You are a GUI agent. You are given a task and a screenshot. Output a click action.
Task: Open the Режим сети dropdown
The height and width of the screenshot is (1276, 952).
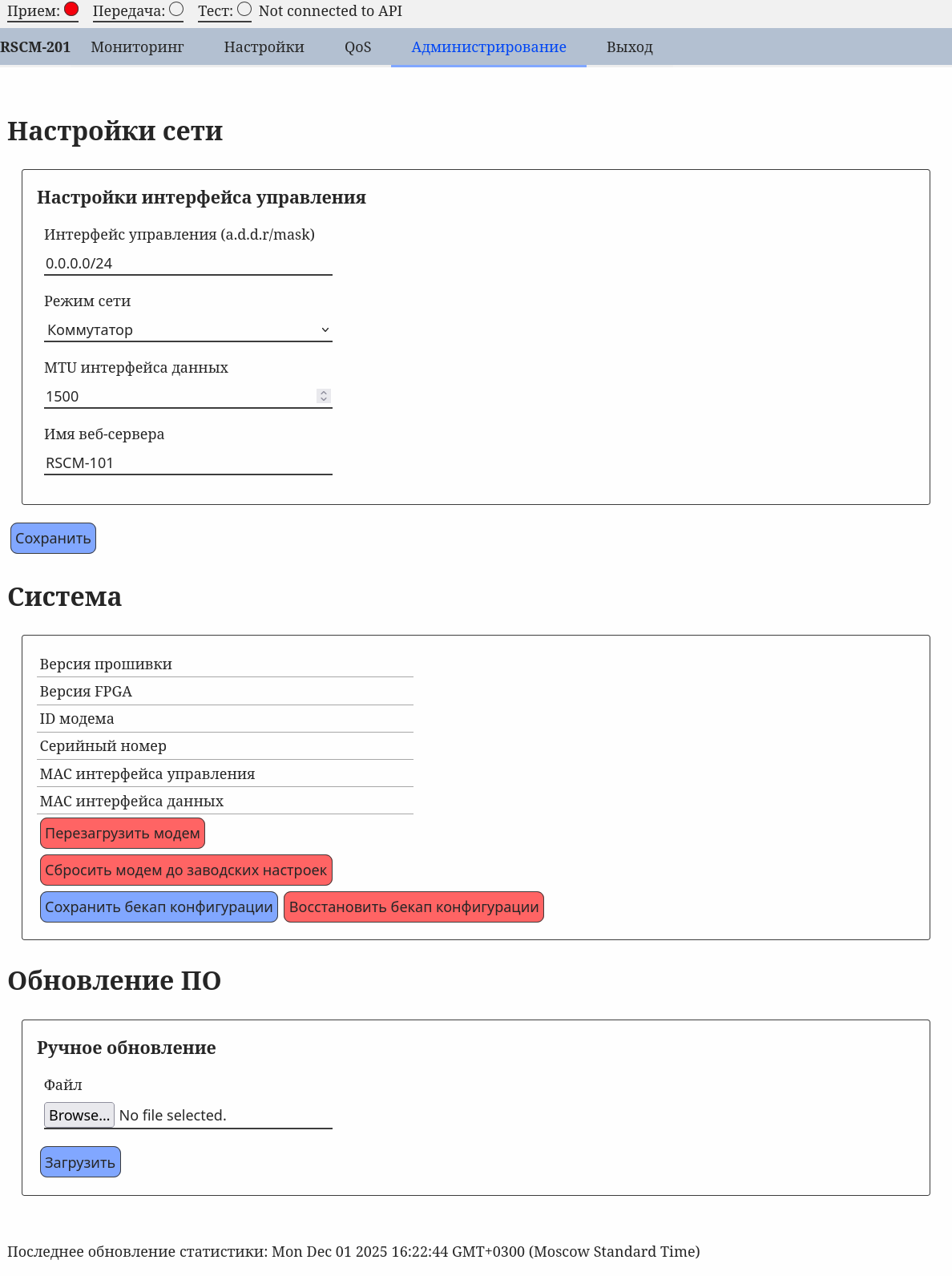188,330
